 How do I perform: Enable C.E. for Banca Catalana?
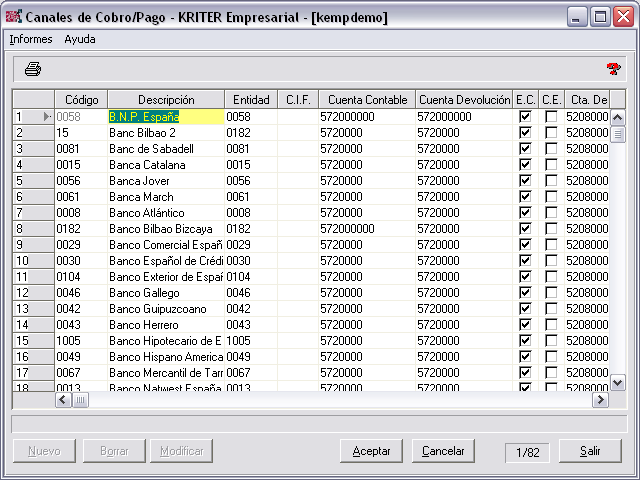point(551,164)
